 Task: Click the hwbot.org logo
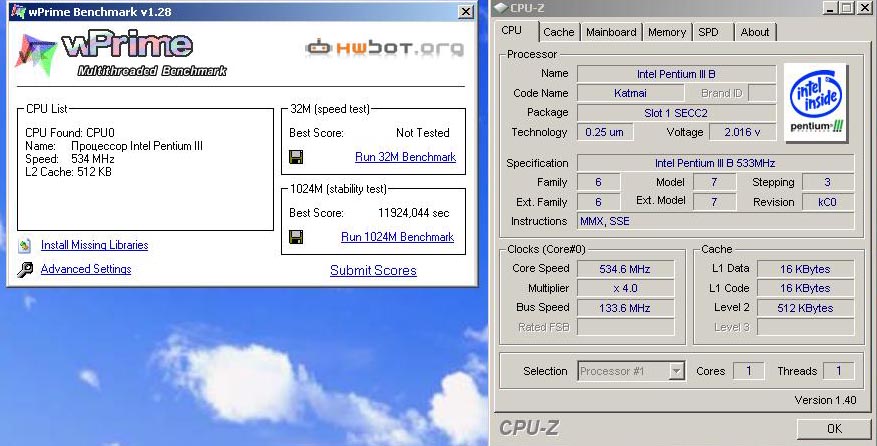385,48
